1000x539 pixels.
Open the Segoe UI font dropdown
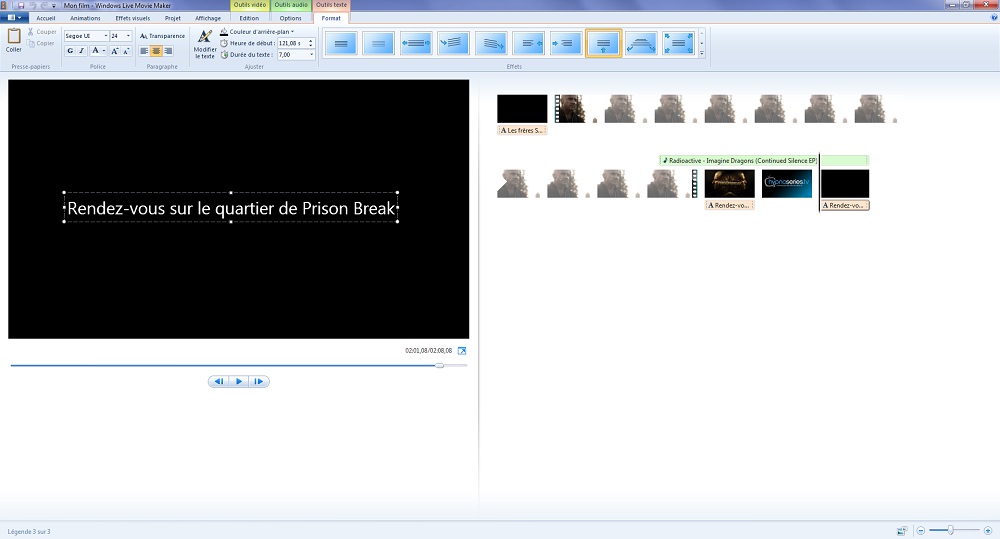[105, 36]
